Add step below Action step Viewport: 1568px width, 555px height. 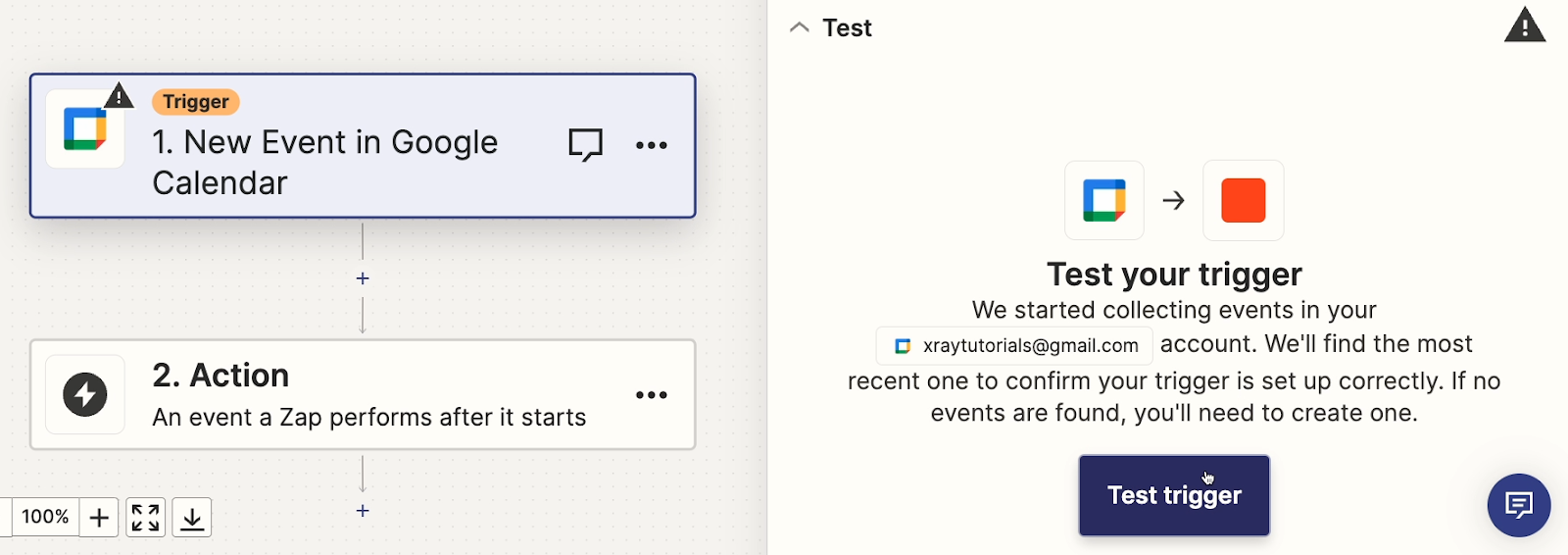click(x=363, y=511)
